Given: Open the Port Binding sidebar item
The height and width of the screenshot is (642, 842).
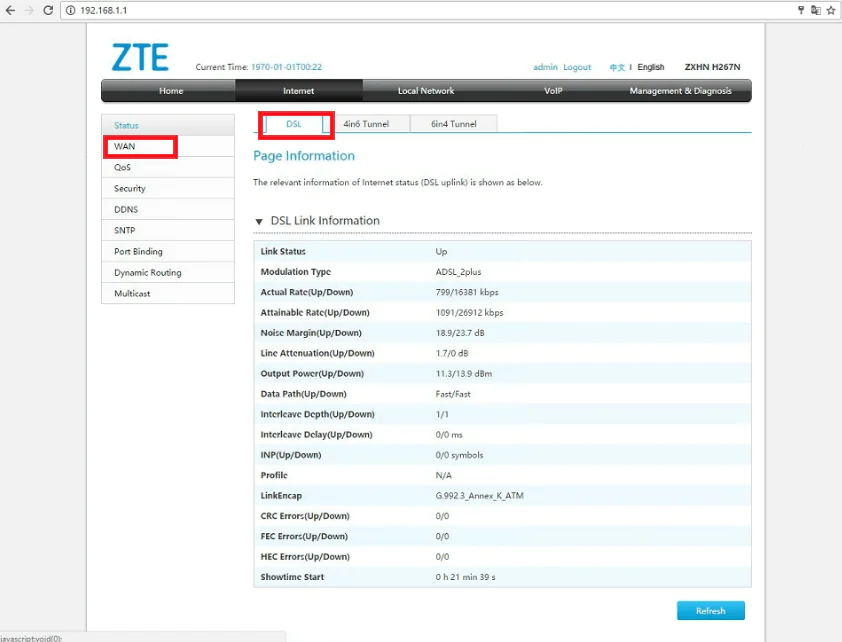Looking at the screenshot, I should tap(138, 252).
